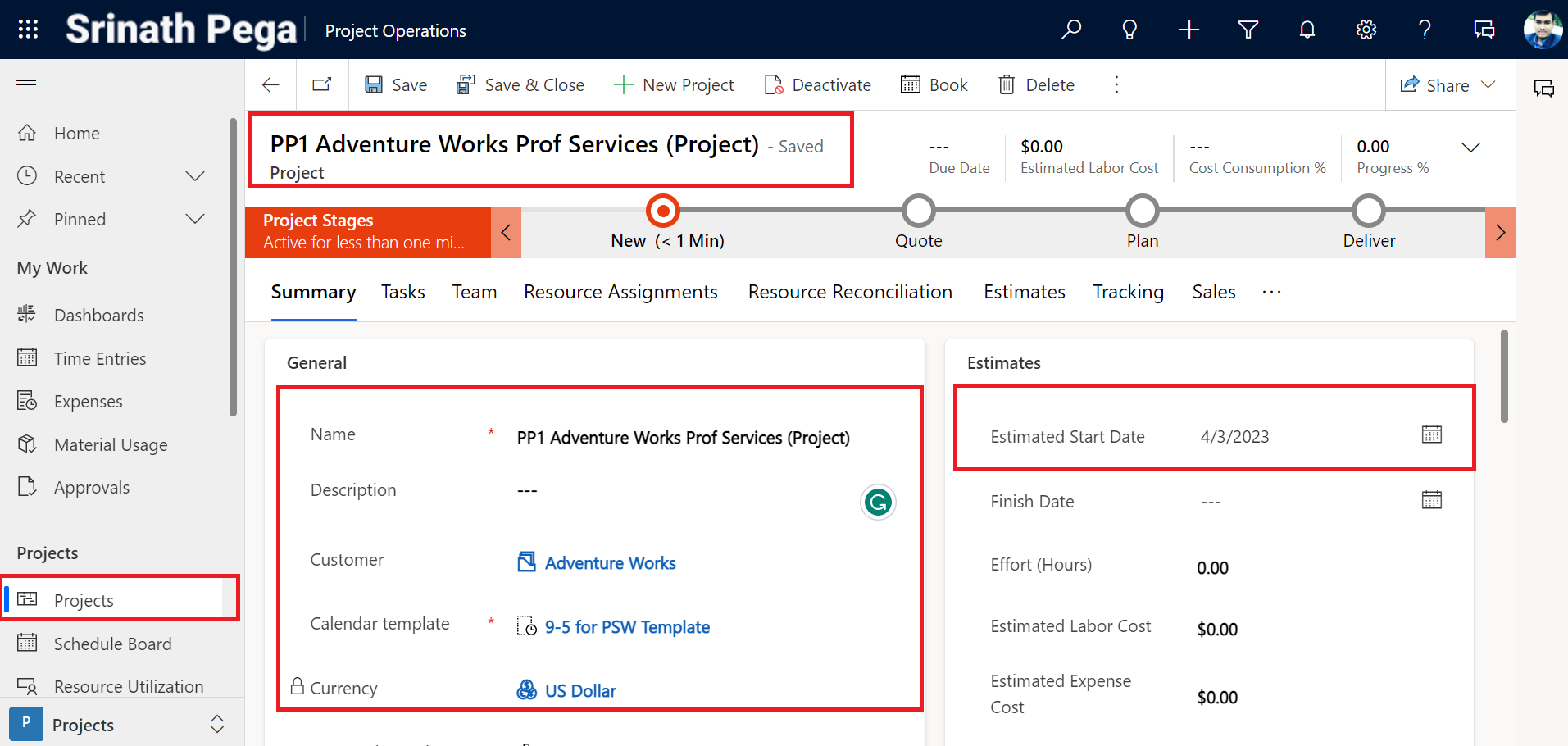Screen dimensions: 1568x746
Task: Click the Grammarly icon in Description field
Action: click(878, 502)
